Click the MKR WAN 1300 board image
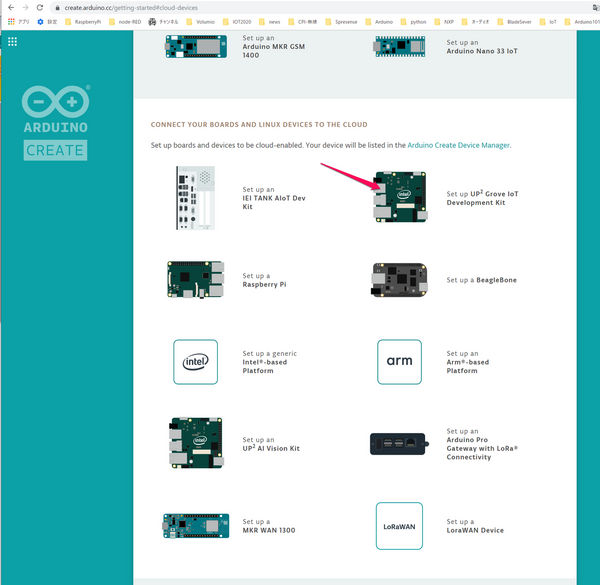600x585 pixels. click(x=196, y=526)
